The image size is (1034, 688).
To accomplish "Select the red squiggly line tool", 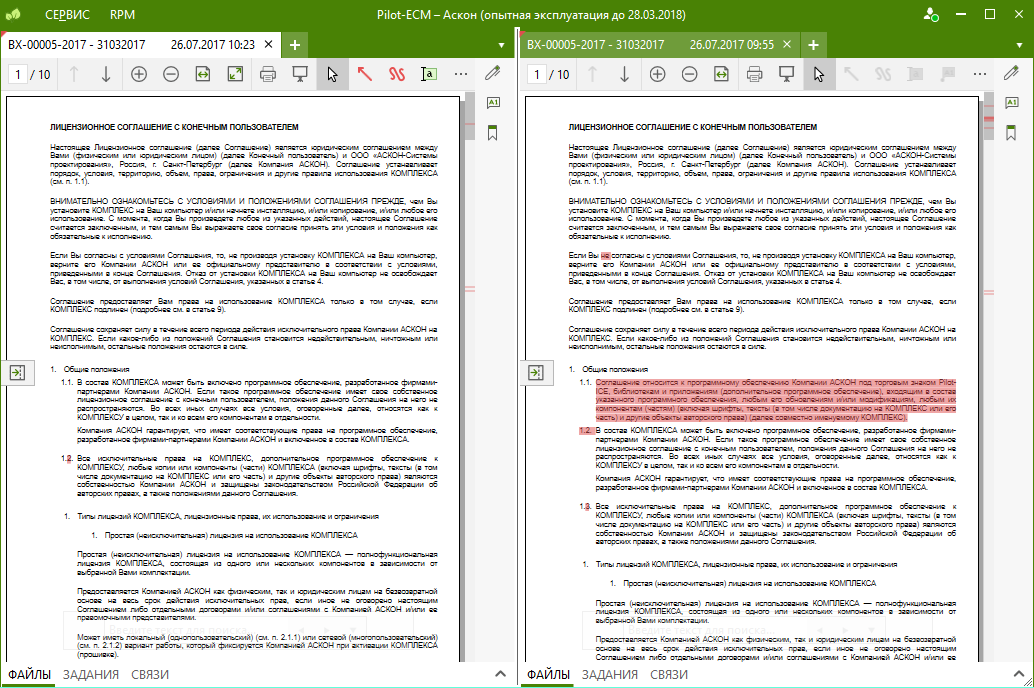I will click(x=397, y=74).
